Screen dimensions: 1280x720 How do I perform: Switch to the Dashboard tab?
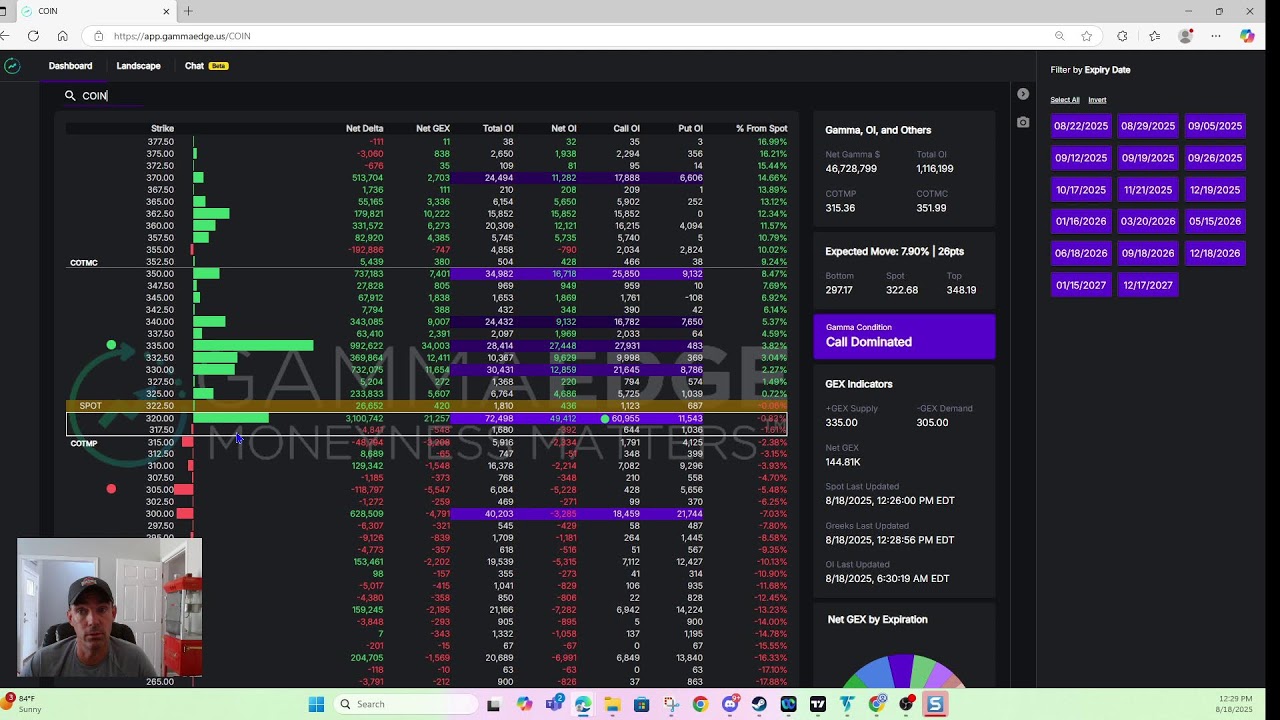tap(71, 66)
